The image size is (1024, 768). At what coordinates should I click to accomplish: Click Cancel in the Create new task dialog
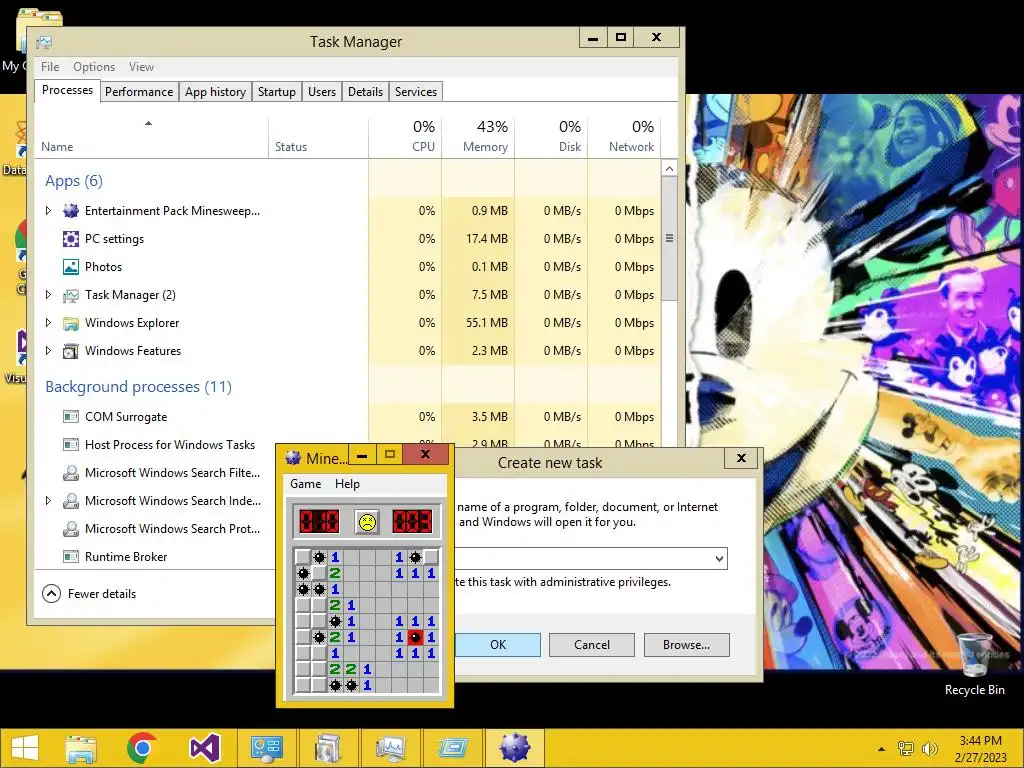(x=592, y=645)
